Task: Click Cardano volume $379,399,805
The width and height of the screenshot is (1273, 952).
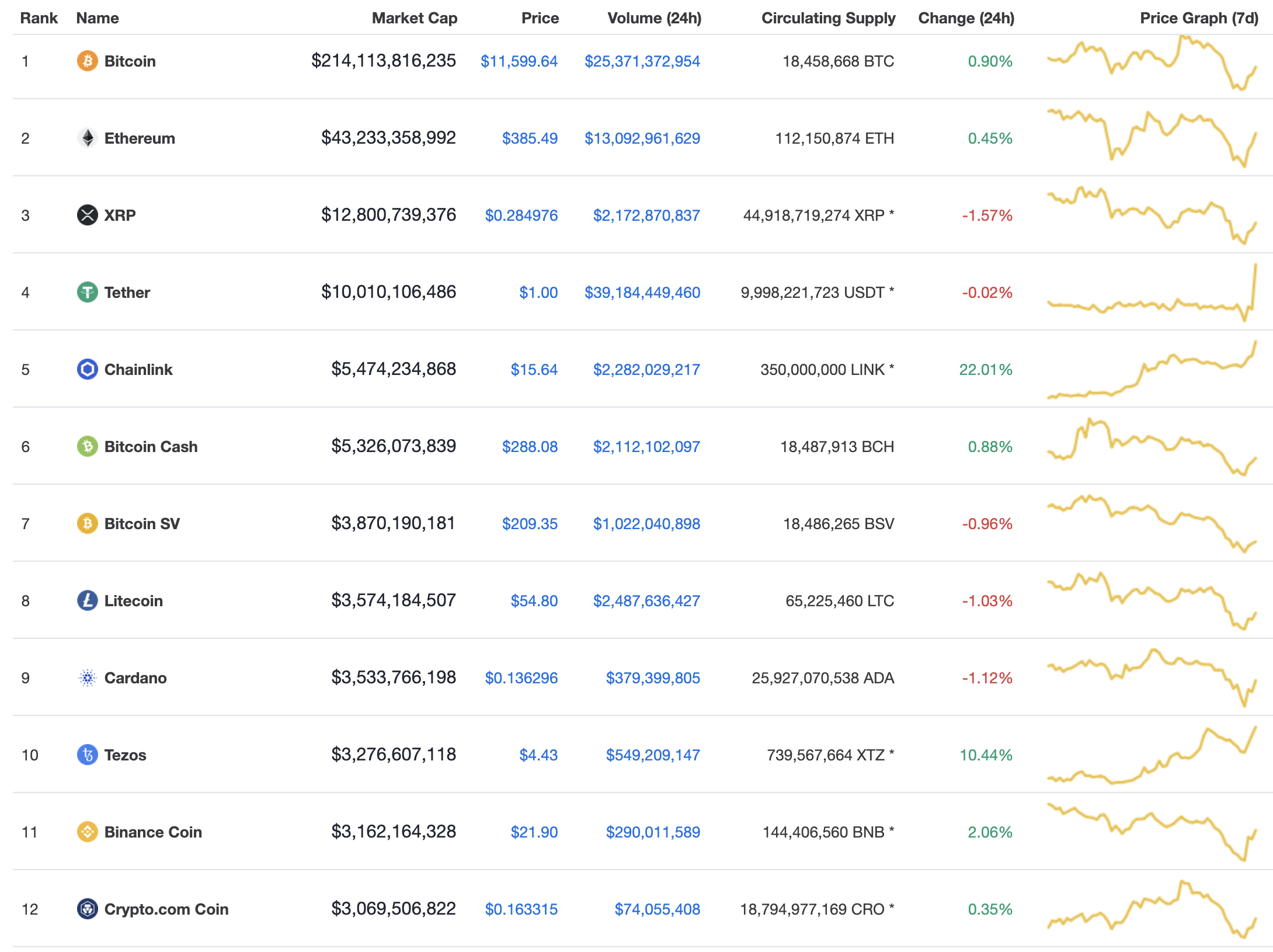Action: [653, 678]
